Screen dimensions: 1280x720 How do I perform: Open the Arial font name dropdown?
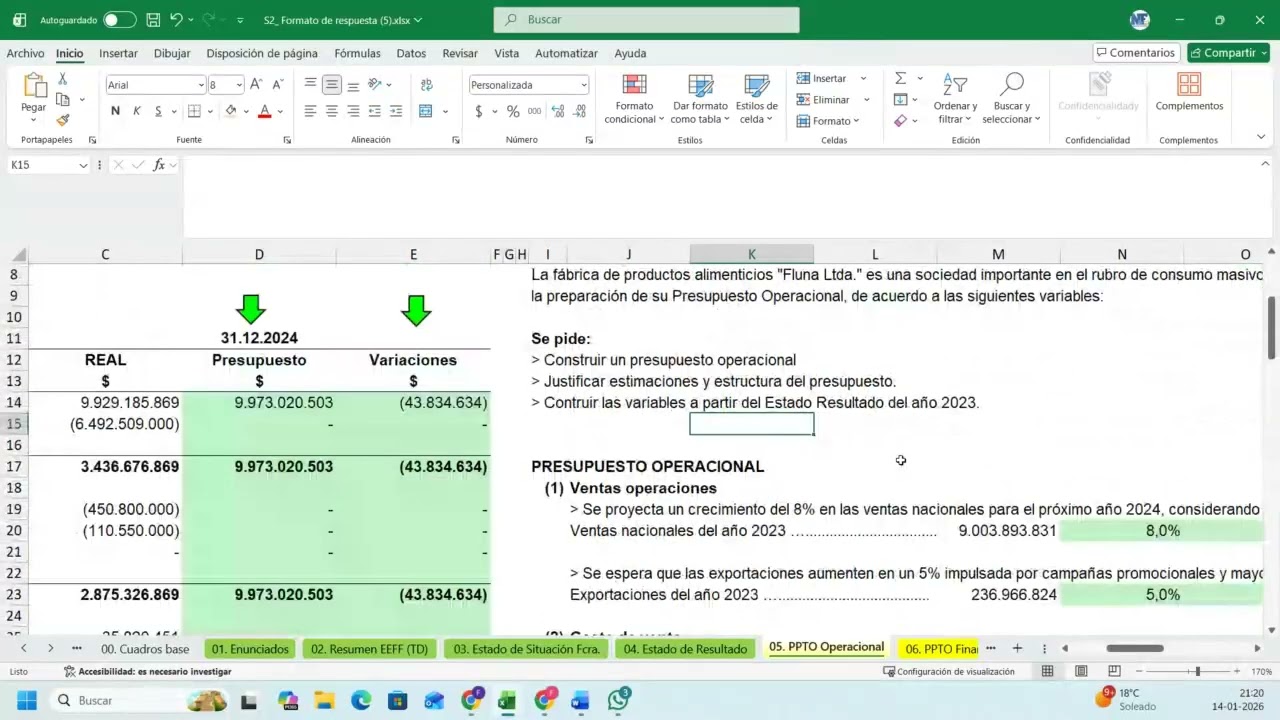click(200, 85)
